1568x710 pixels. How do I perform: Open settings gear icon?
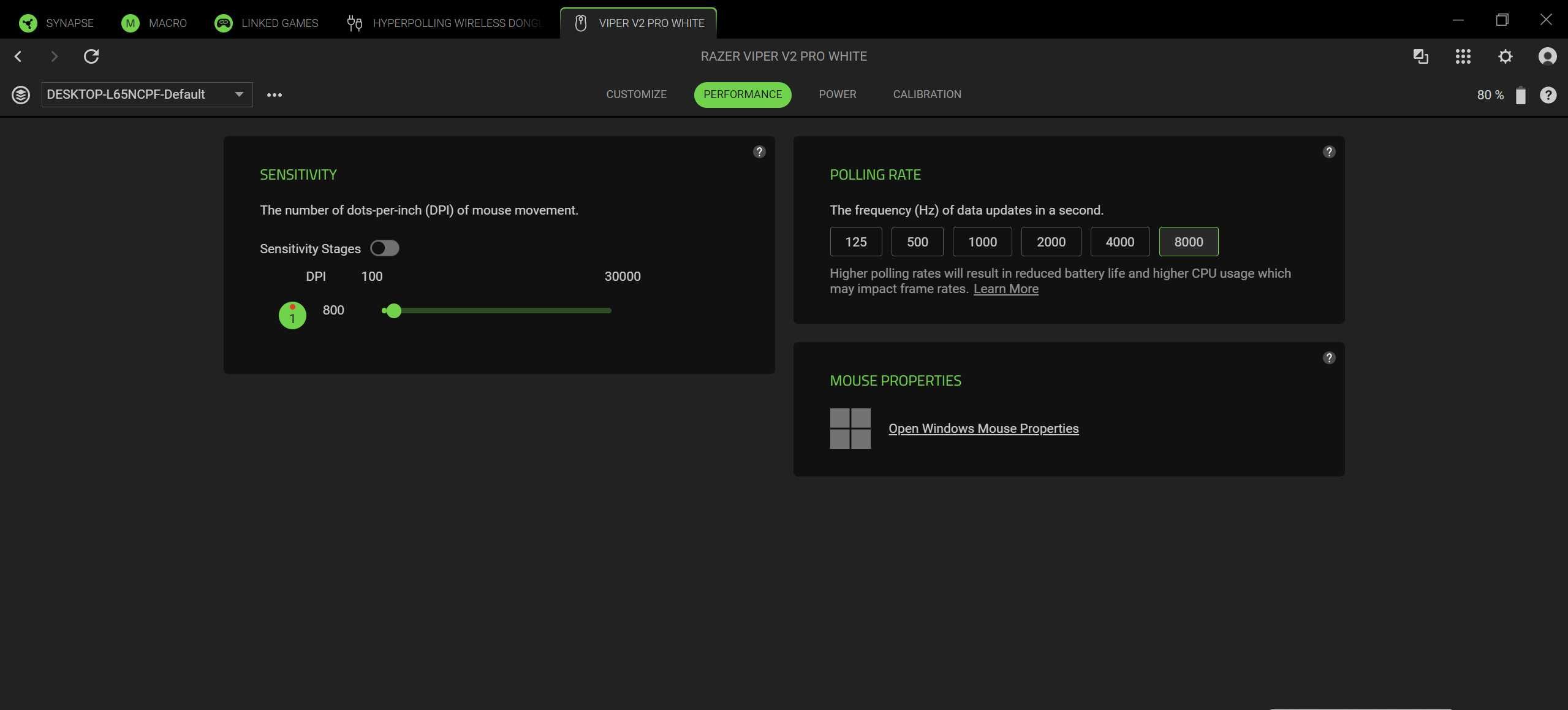[x=1506, y=56]
